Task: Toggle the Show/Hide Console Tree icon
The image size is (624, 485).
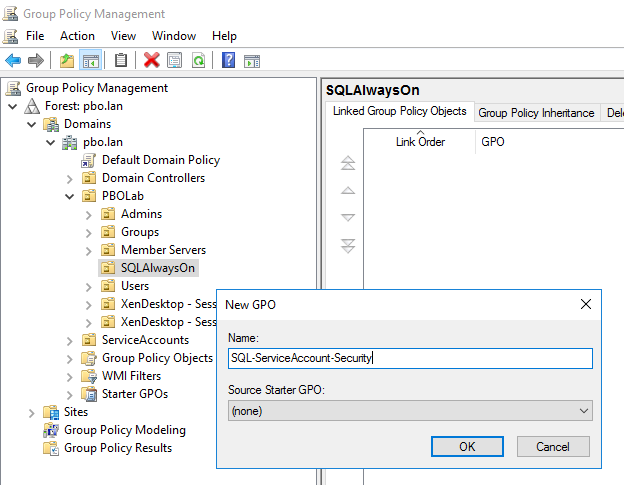Action: 91,61
